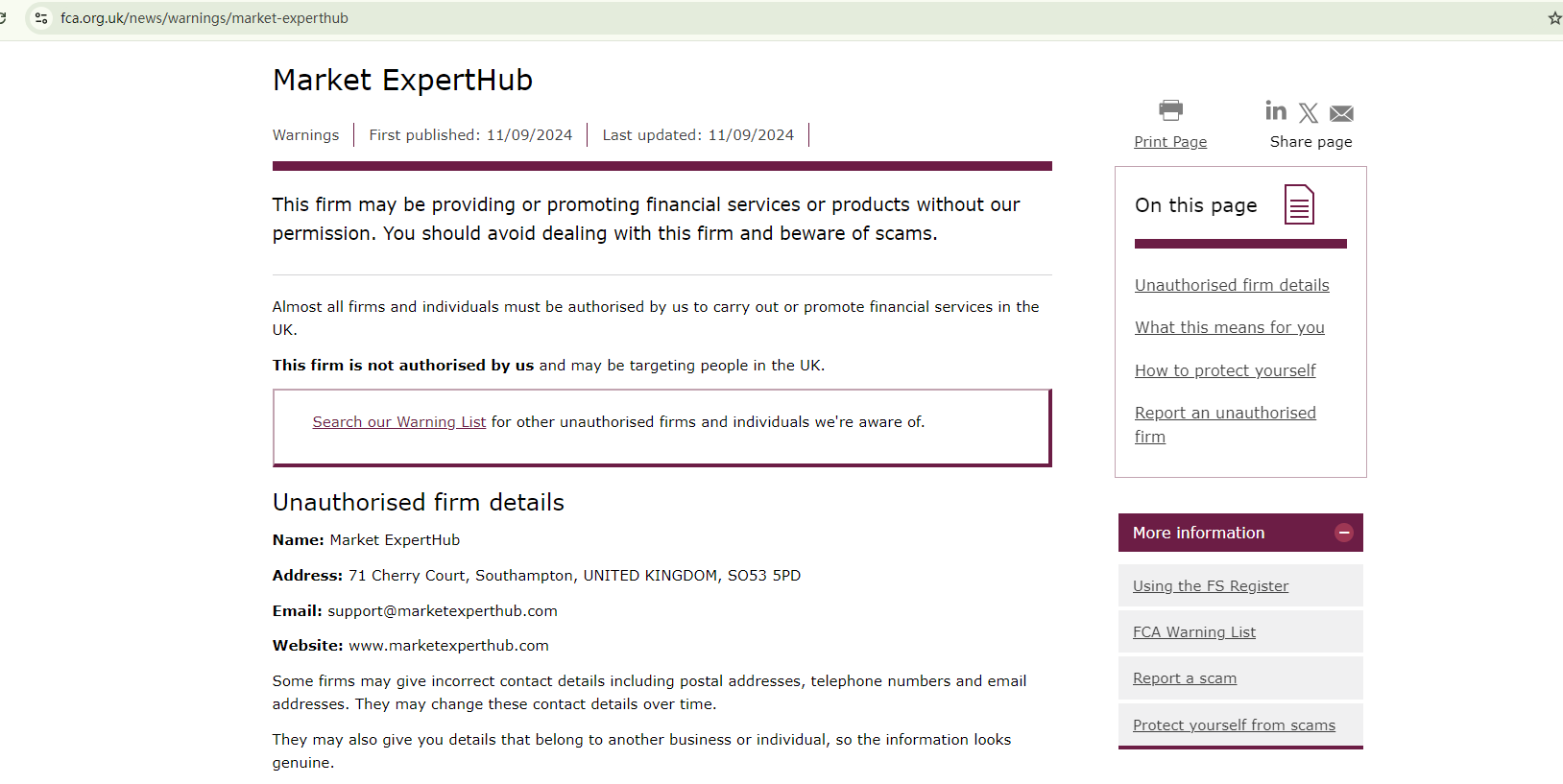The image size is (1563, 784).
Task: Open Search our Warning List link
Action: (x=398, y=422)
